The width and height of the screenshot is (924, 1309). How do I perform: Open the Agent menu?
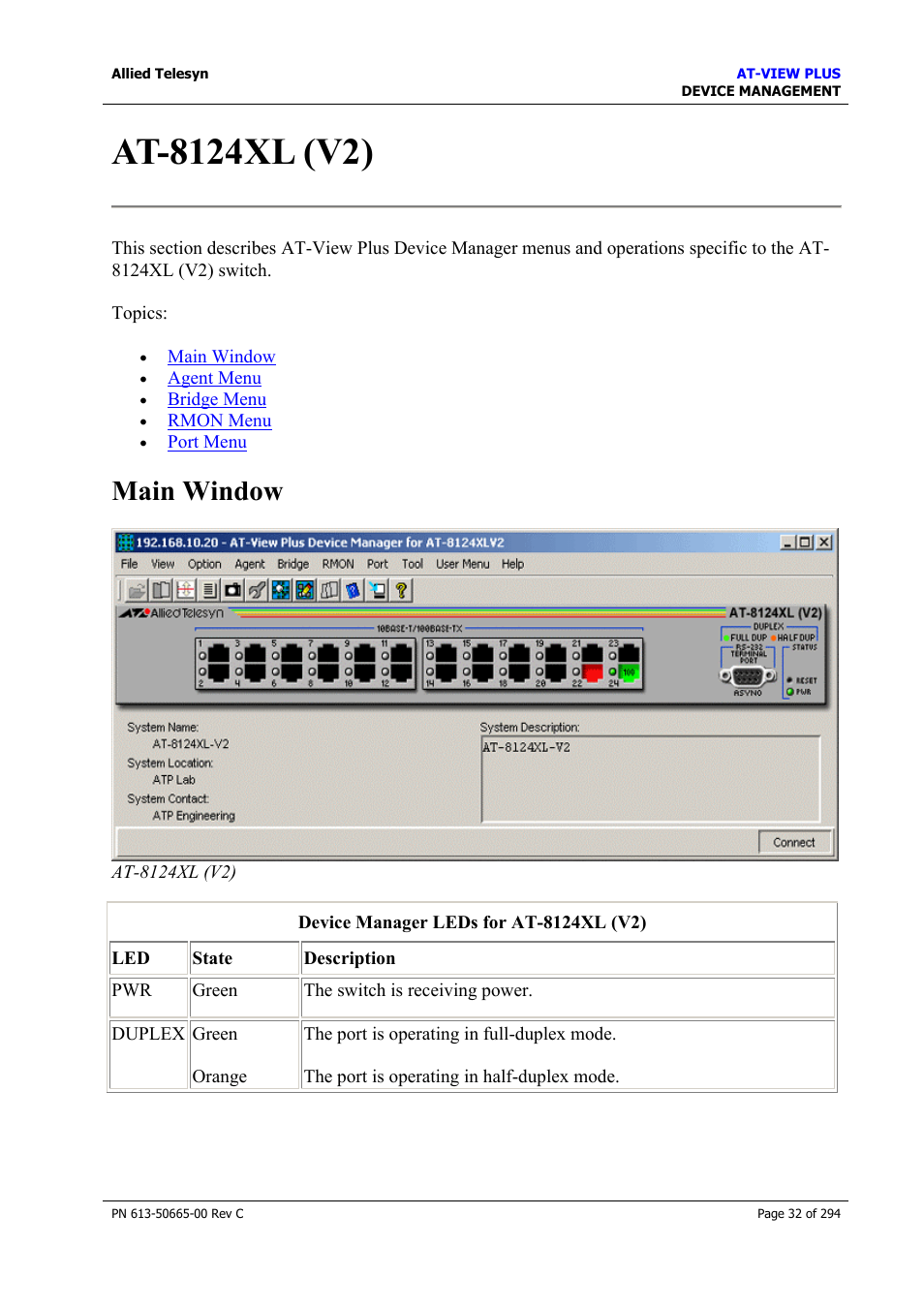pos(250,564)
